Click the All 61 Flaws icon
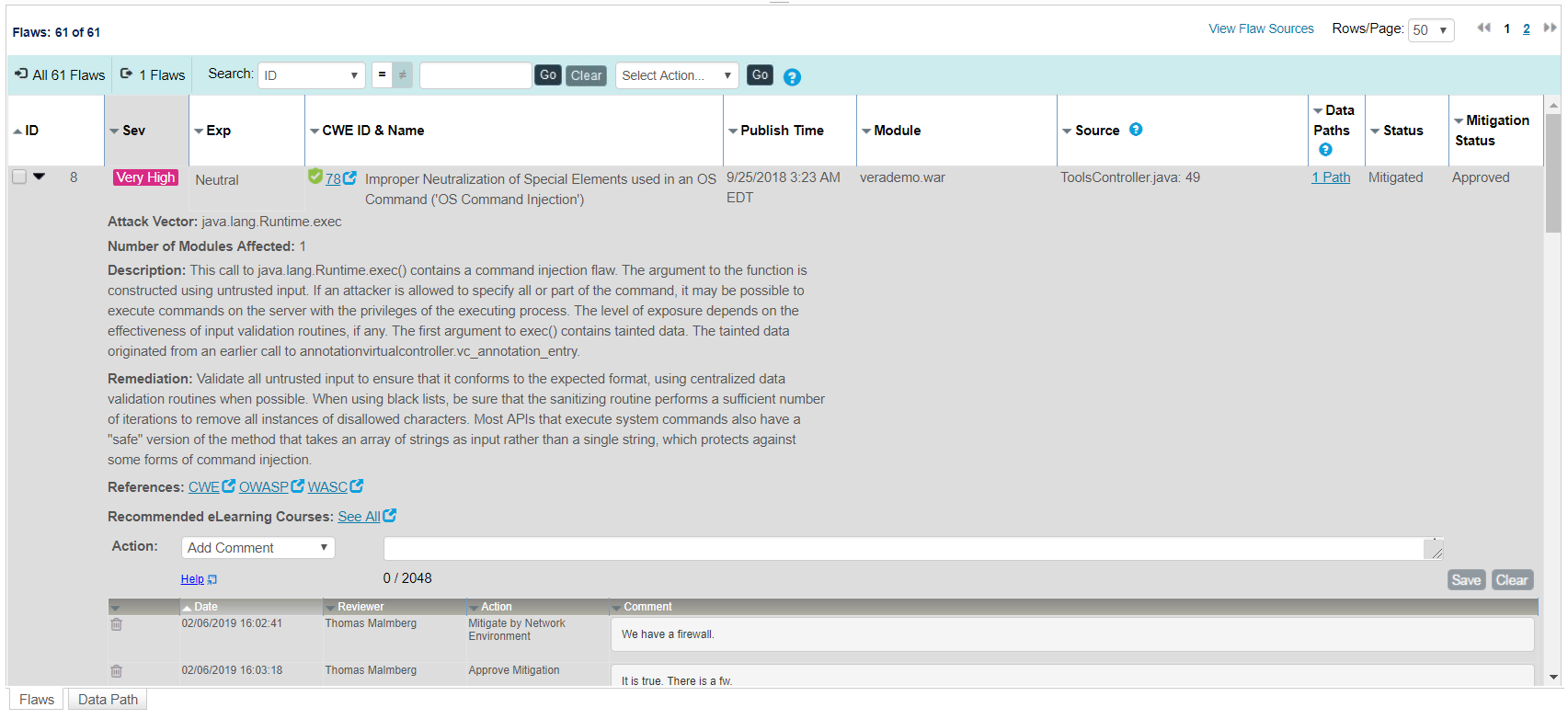This screenshot has height=719, width=1568. click(21, 74)
